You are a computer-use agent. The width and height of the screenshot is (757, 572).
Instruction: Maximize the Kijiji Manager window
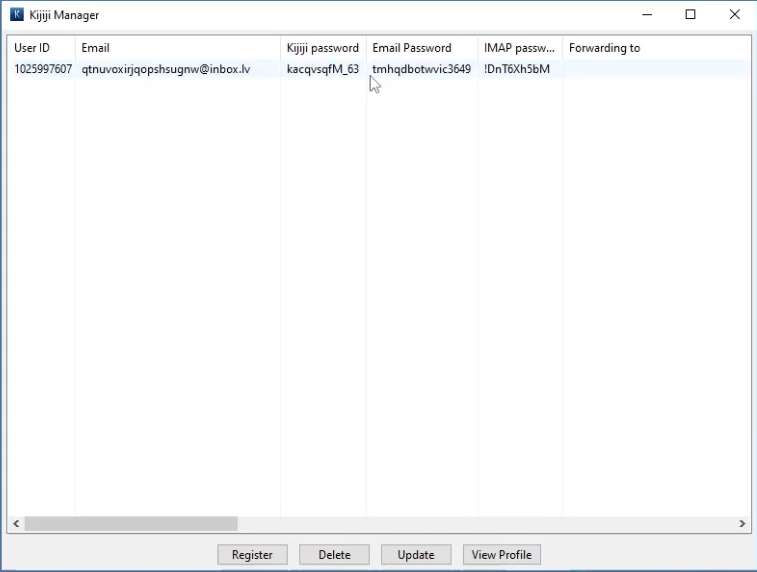pos(690,14)
